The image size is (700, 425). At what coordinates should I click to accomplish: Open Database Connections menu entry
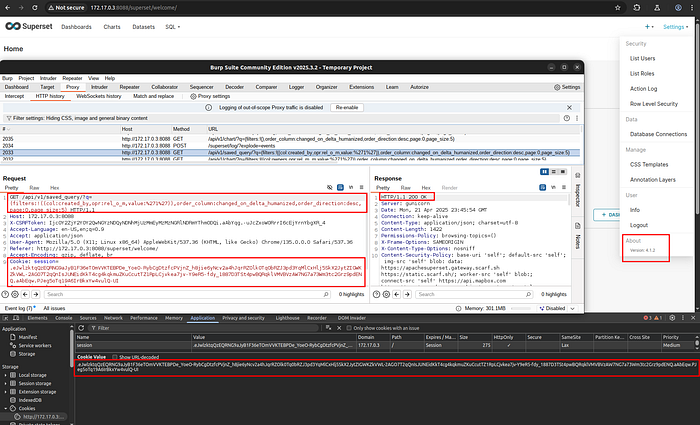[x=658, y=134]
